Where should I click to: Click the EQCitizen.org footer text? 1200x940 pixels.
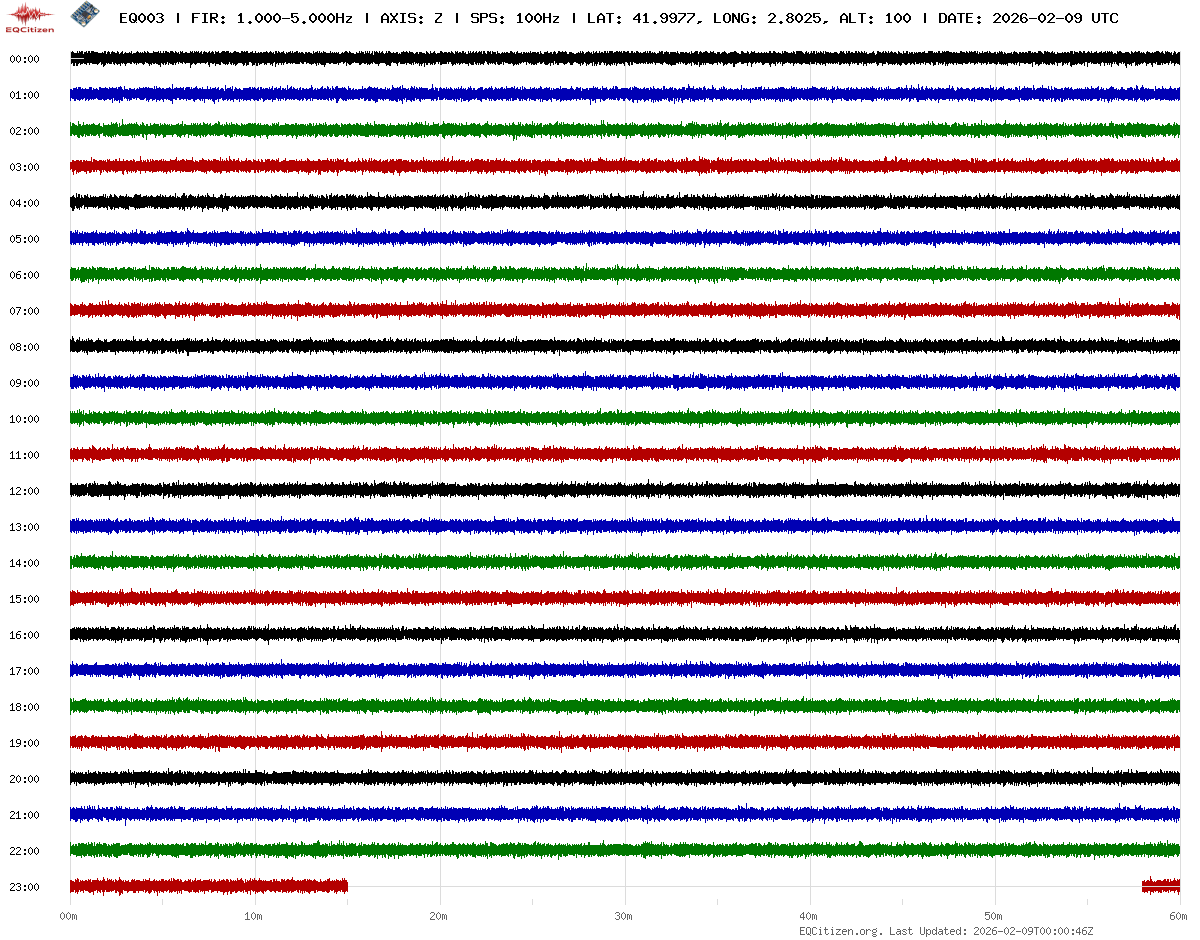[841, 931]
